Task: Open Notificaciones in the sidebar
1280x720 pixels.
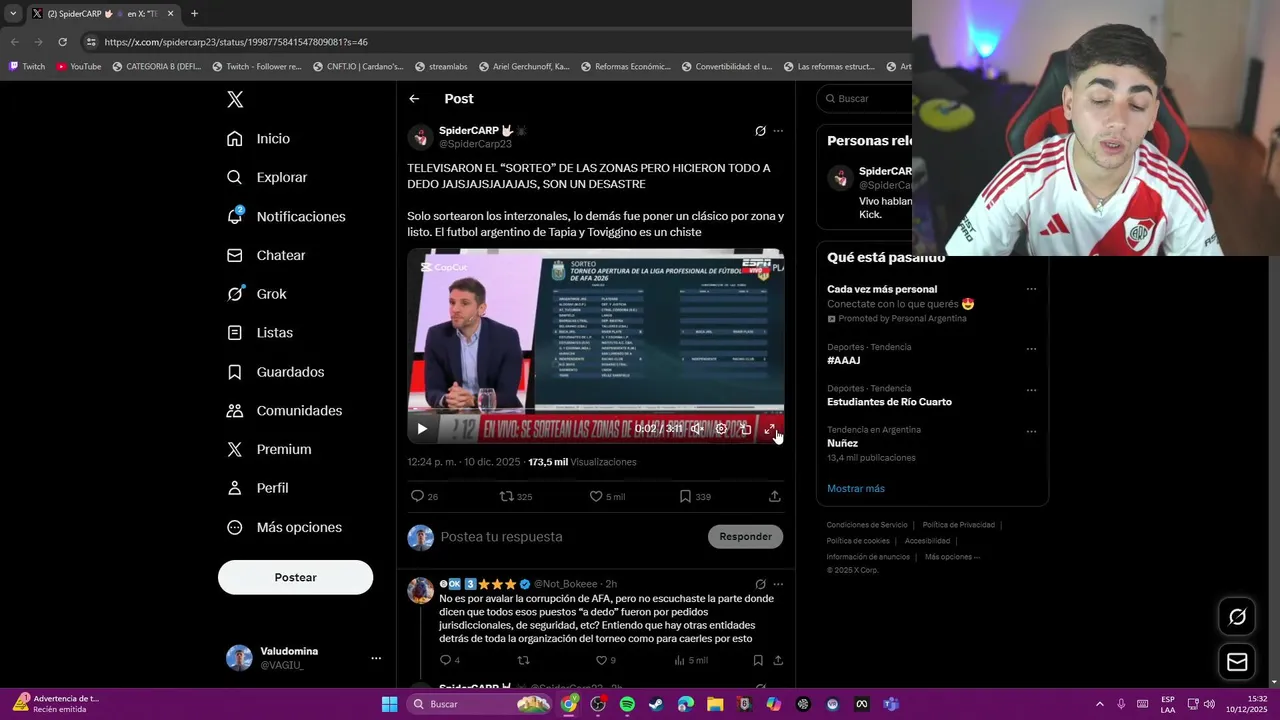Action: [286, 216]
